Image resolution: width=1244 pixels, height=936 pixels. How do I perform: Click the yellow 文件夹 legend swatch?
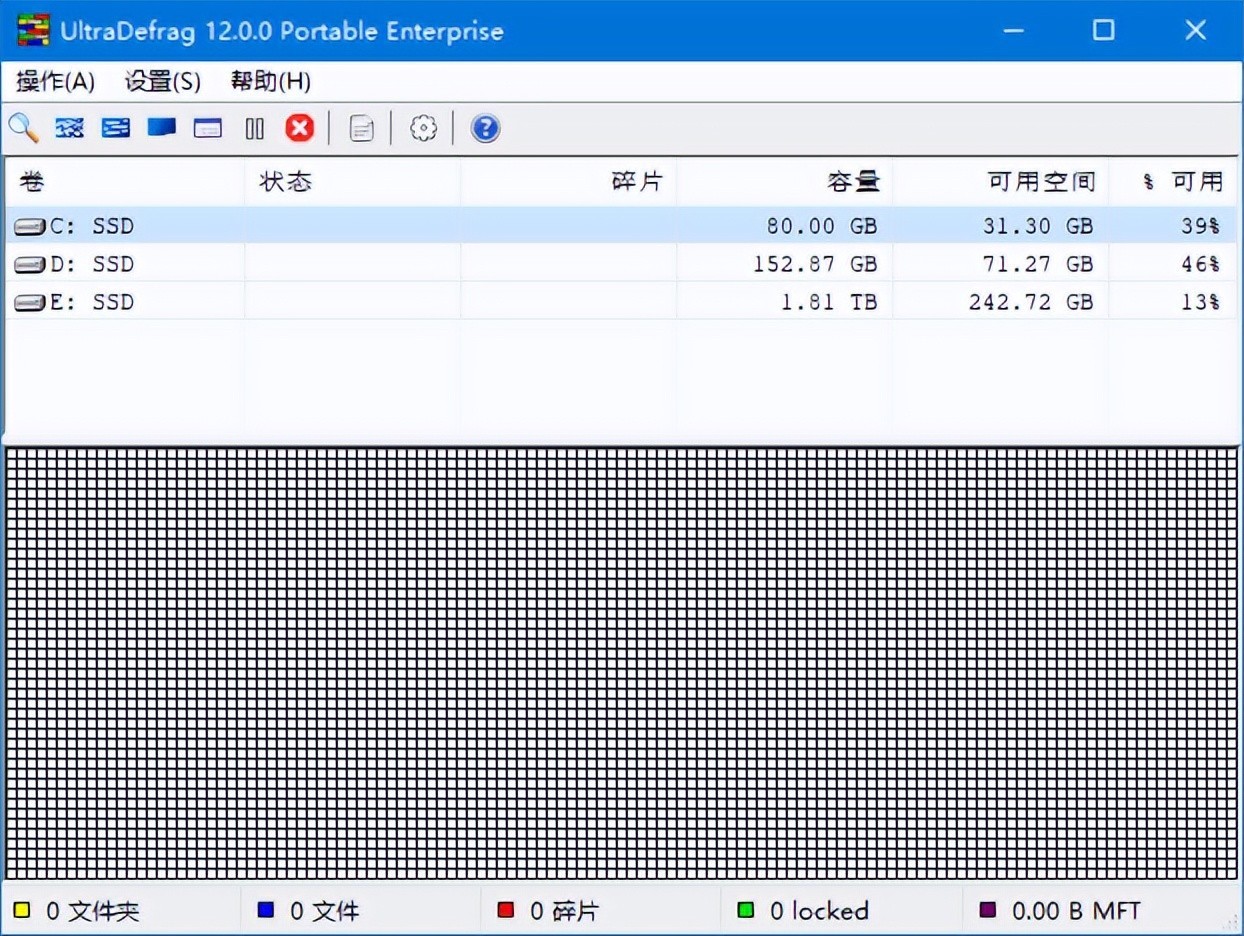tap(22, 911)
